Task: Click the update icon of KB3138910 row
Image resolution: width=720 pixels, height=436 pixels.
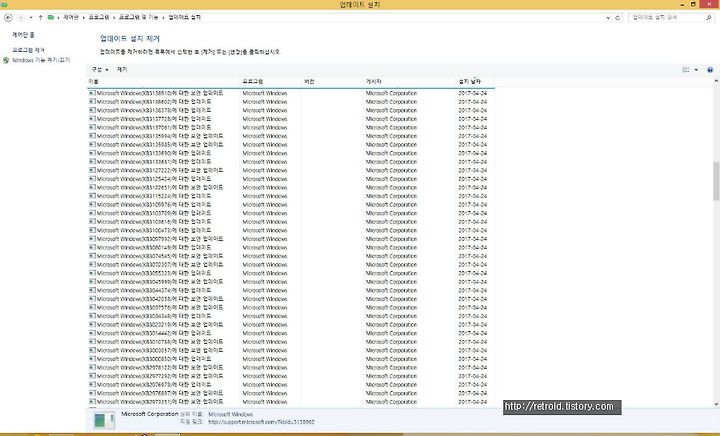Action: pos(92,93)
